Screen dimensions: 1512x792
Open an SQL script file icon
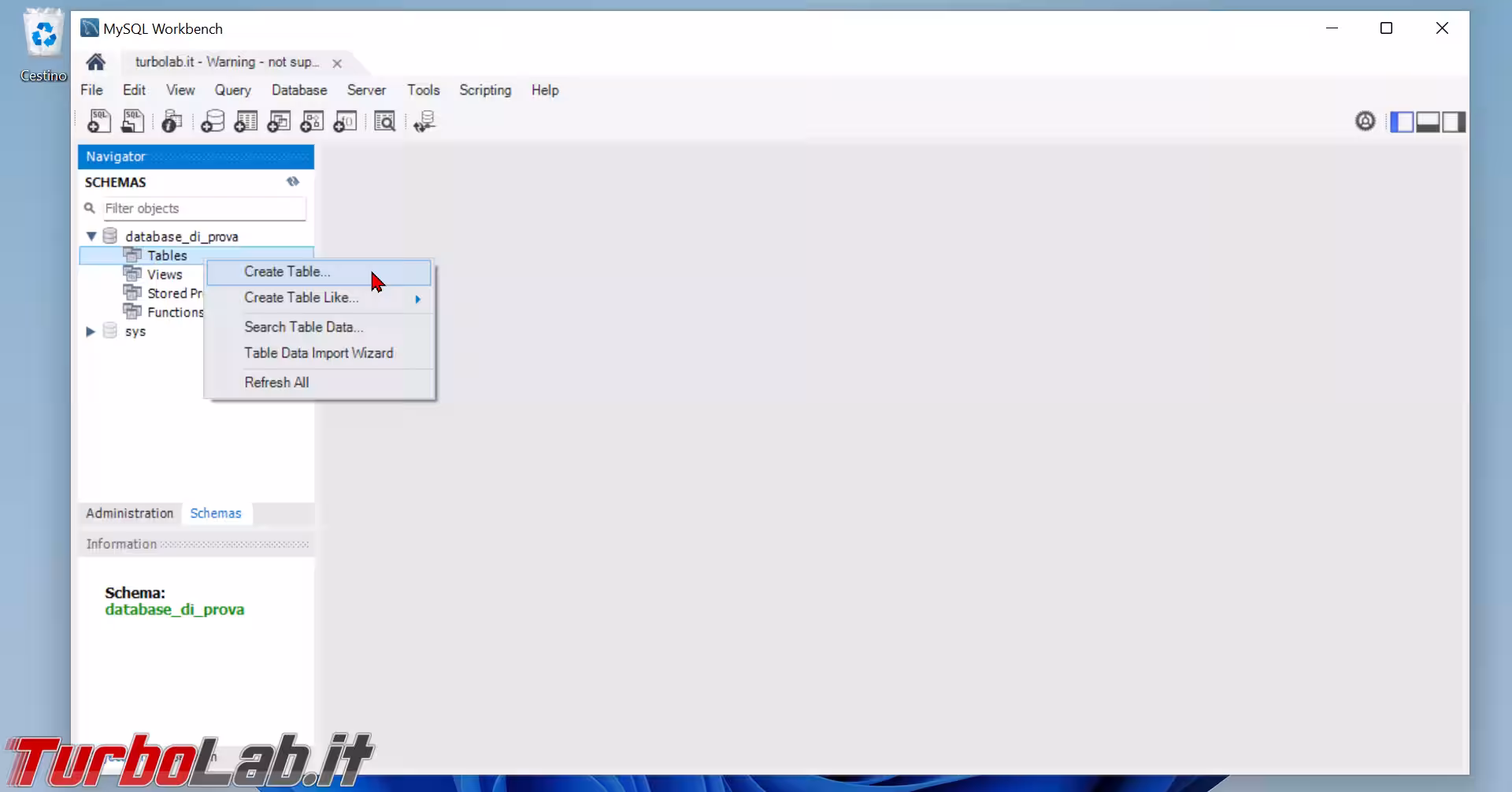click(133, 121)
